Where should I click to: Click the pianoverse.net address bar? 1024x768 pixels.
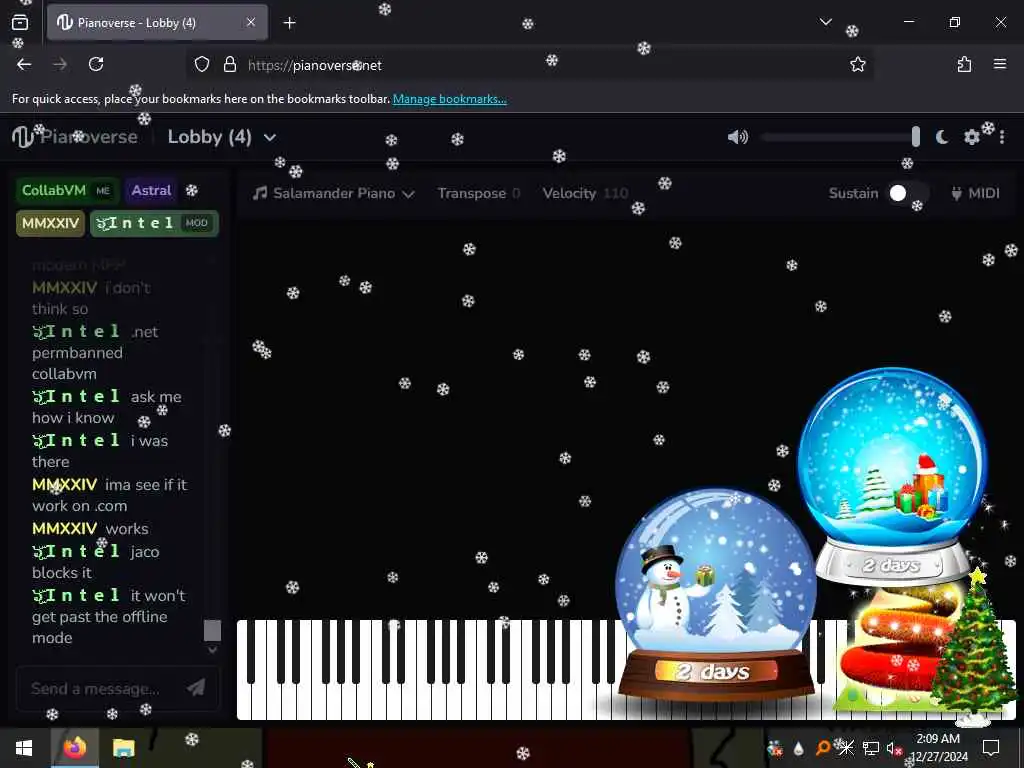[x=529, y=65]
